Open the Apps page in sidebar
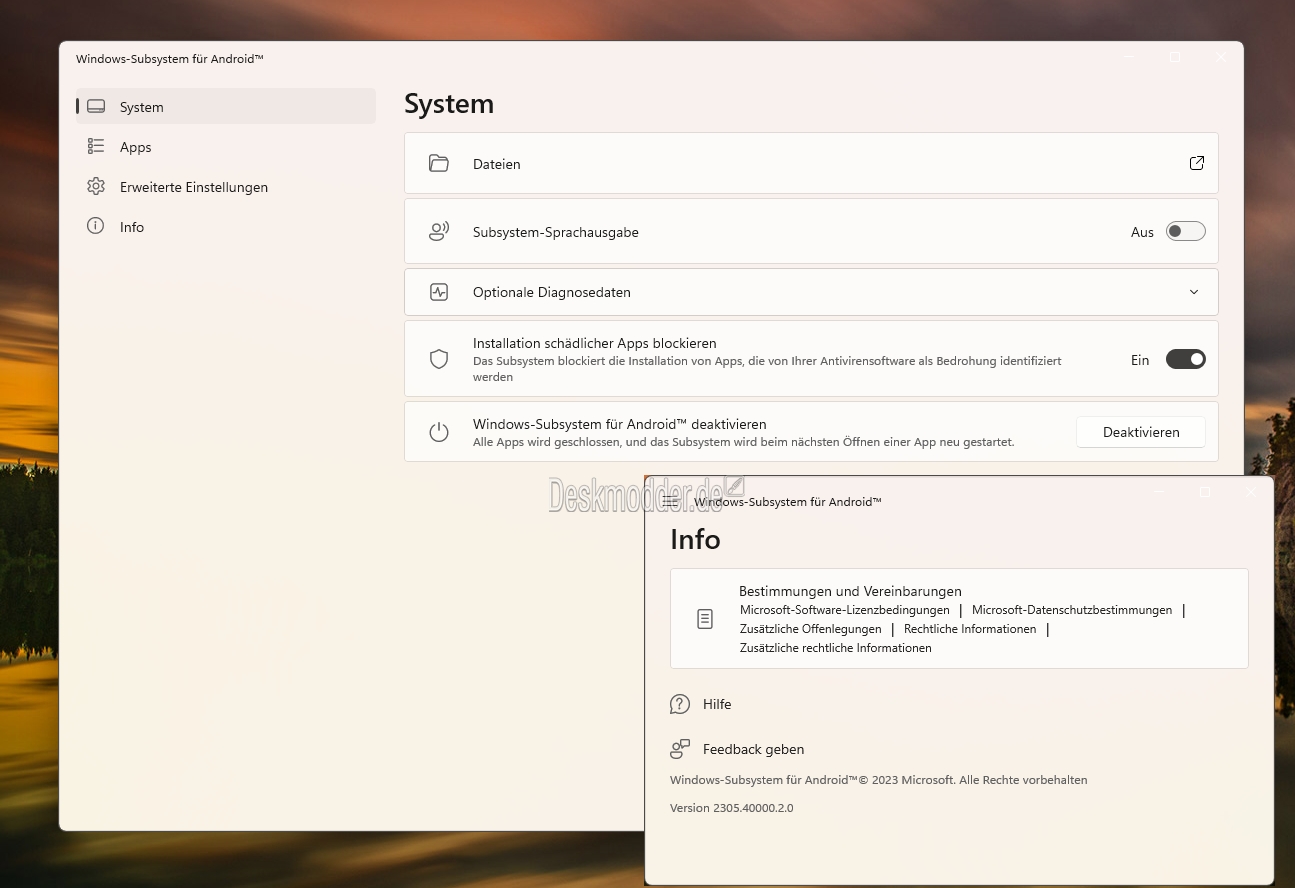The height and width of the screenshot is (888, 1295). [x=226, y=147]
